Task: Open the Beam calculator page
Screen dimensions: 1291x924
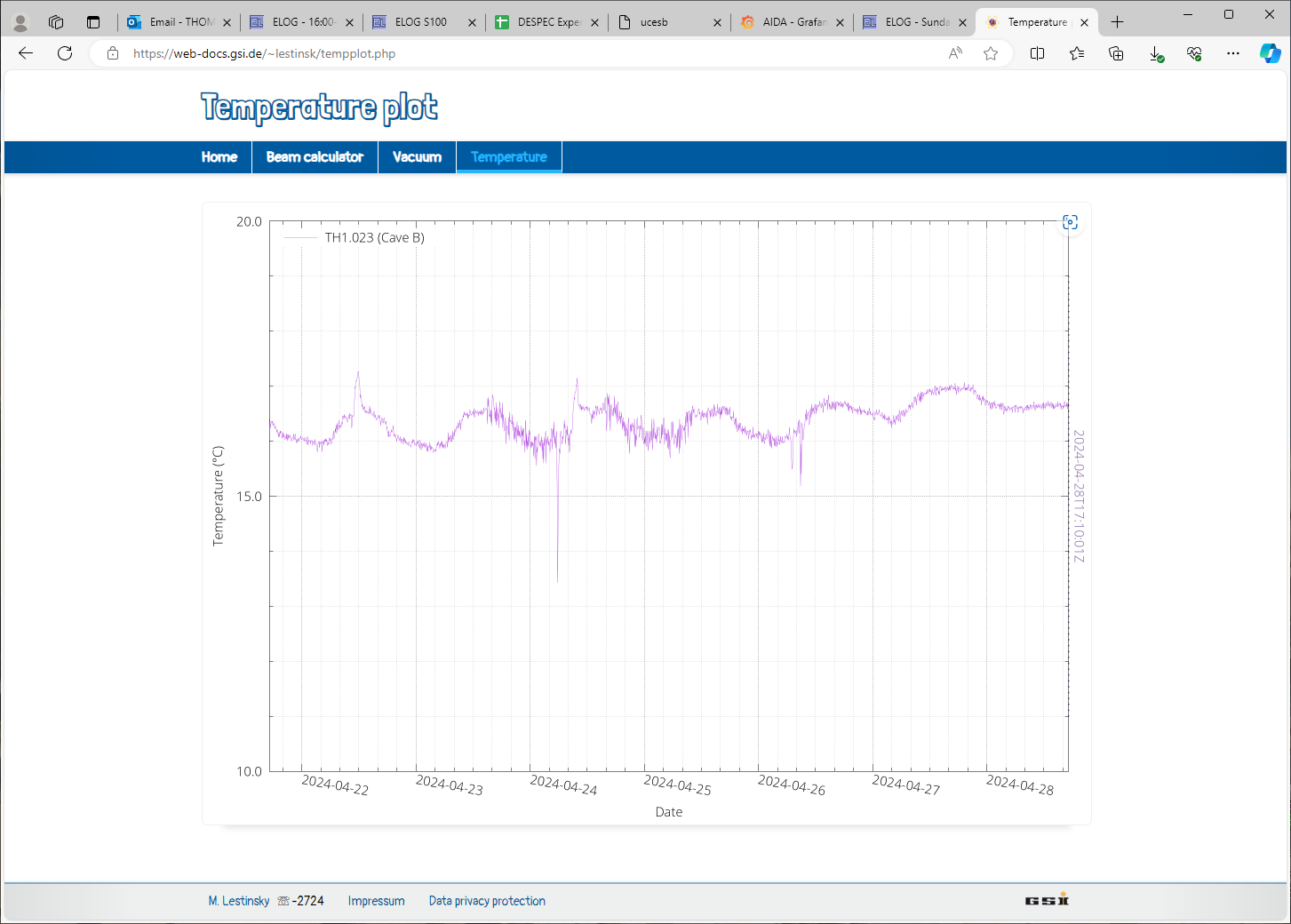Action: pyautogui.click(x=315, y=157)
